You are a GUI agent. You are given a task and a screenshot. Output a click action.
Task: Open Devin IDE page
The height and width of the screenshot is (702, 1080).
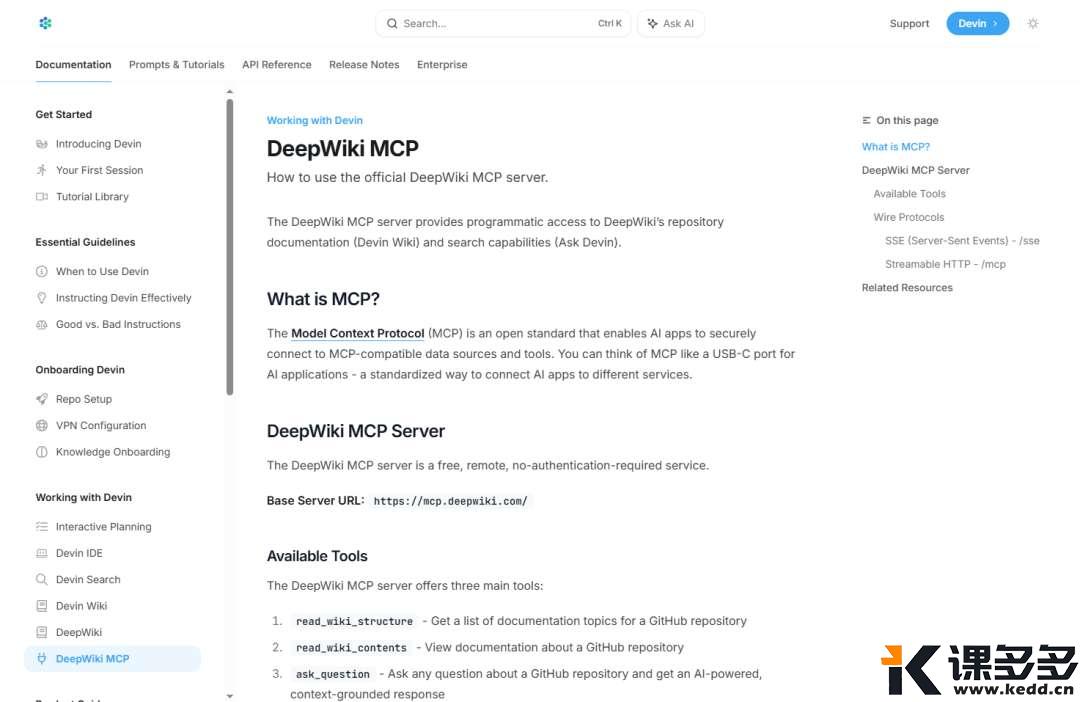pyautogui.click(x=79, y=553)
